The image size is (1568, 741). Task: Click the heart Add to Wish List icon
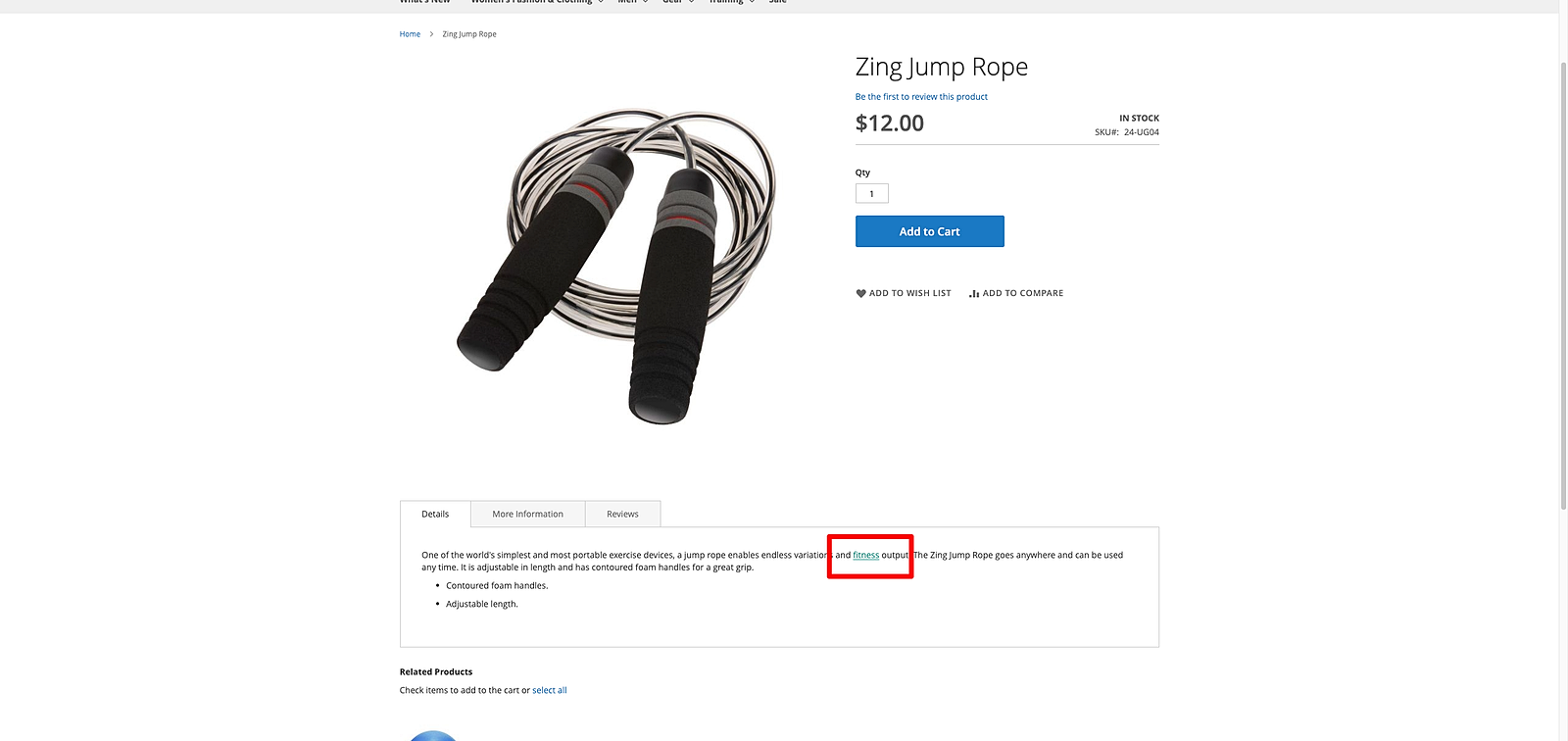click(x=860, y=293)
